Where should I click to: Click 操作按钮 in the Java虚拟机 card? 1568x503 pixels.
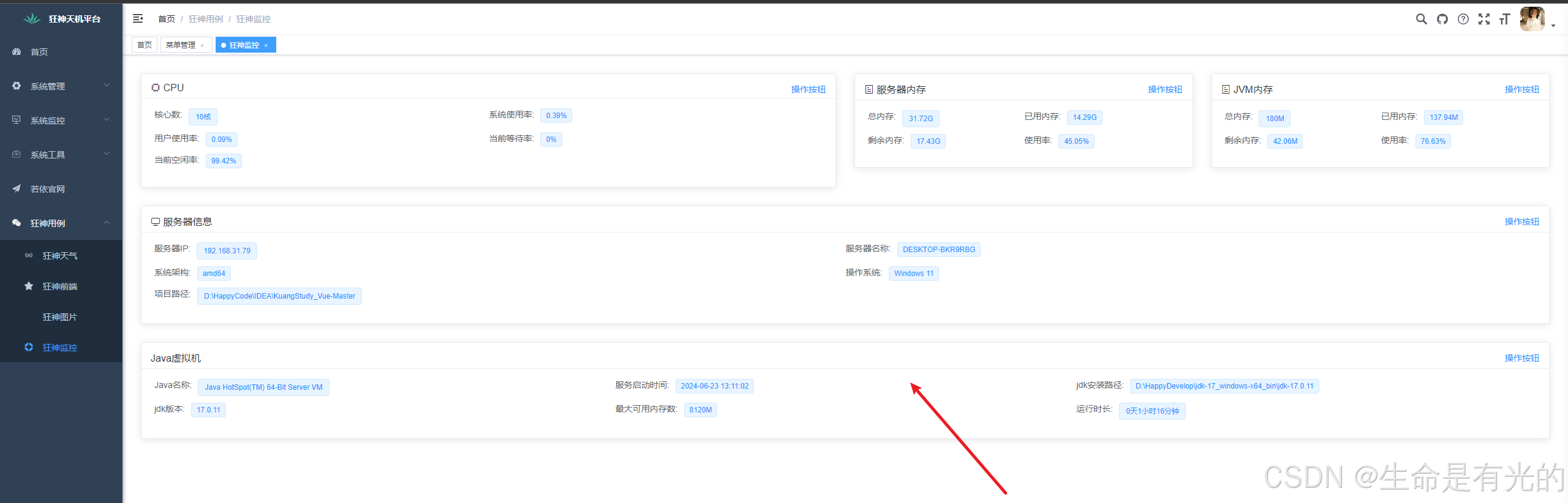tap(1522, 358)
